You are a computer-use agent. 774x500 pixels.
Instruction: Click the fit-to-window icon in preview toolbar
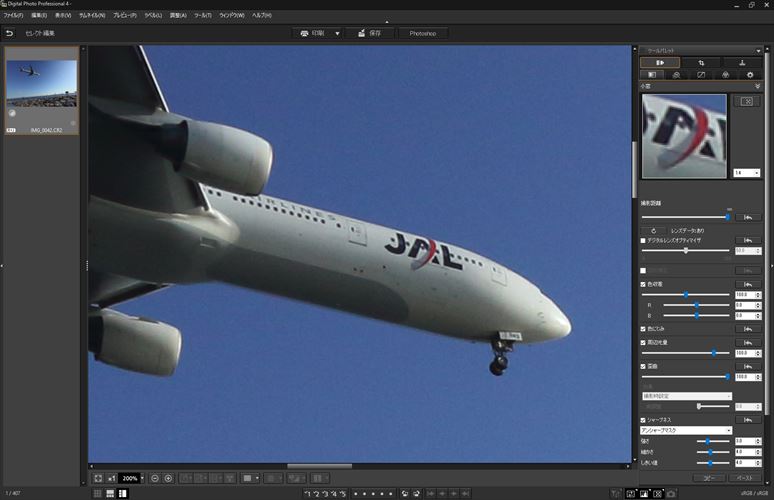tap(98, 478)
